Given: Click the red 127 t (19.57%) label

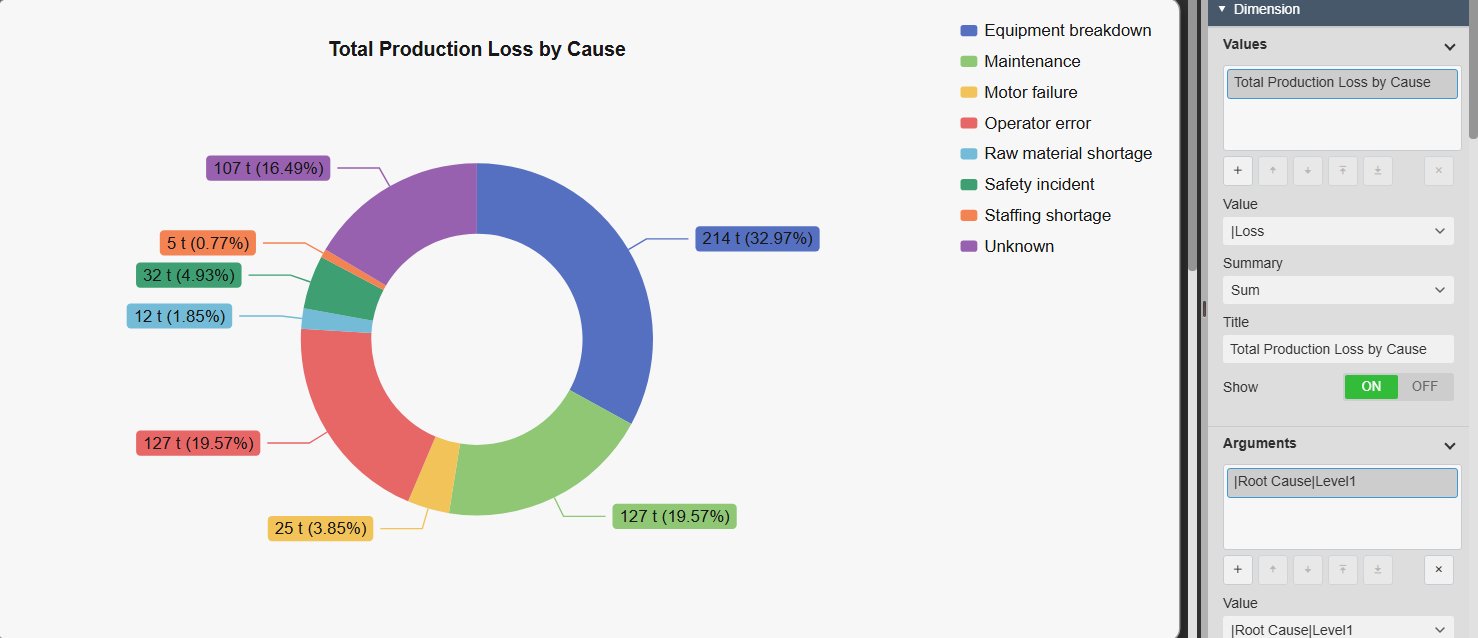Looking at the screenshot, I should [x=198, y=444].
